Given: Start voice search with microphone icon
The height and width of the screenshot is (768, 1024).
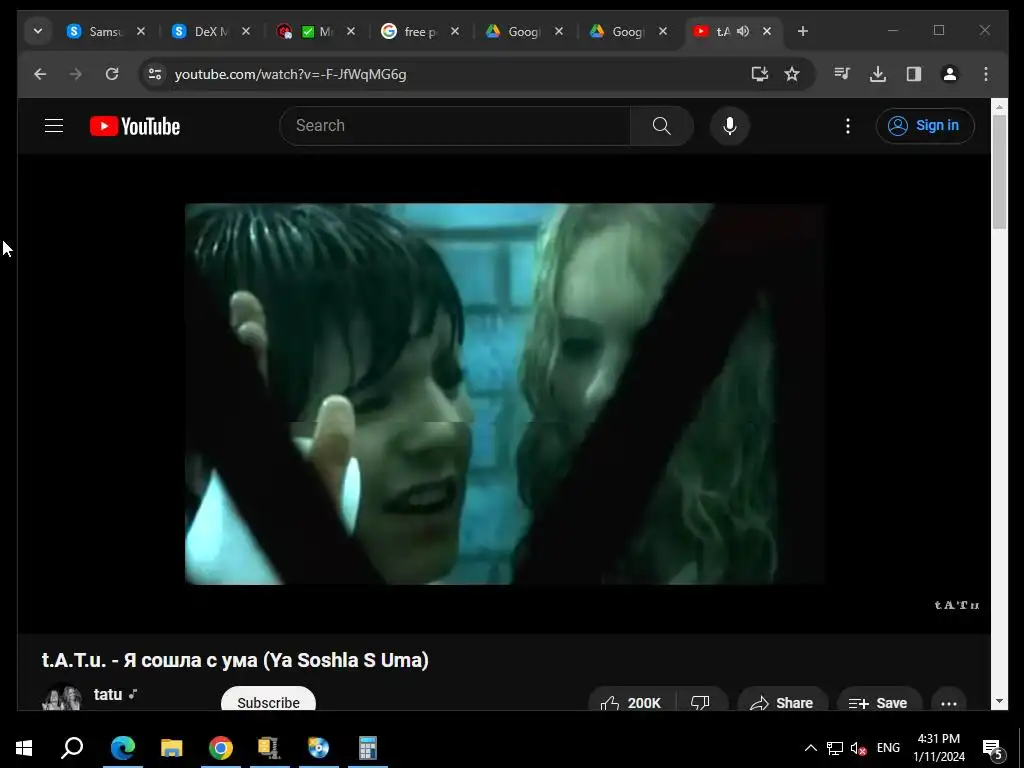Looking at the screenshot, I should (729, 125).
